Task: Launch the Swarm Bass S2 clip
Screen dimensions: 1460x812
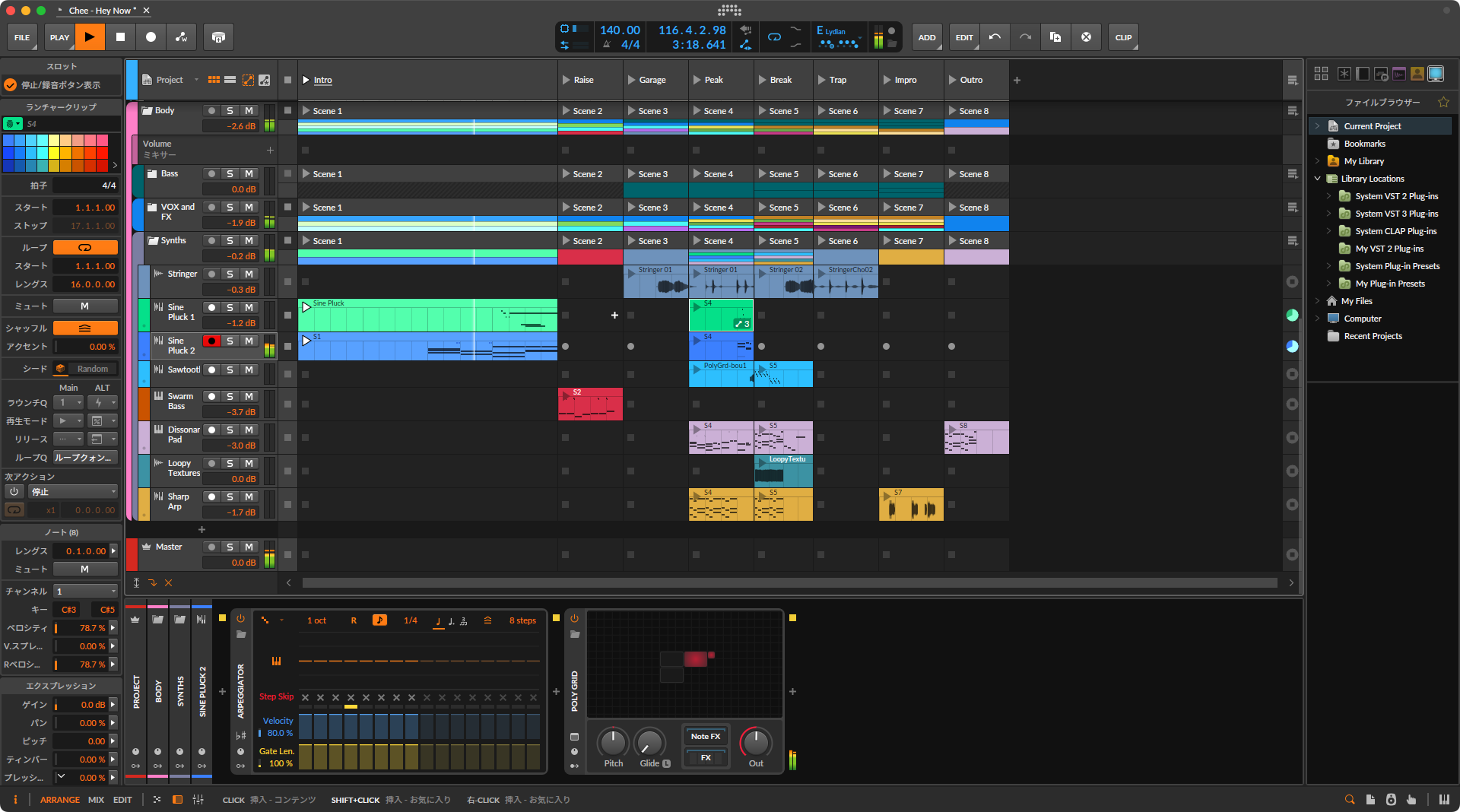Action: pos(566,395)
